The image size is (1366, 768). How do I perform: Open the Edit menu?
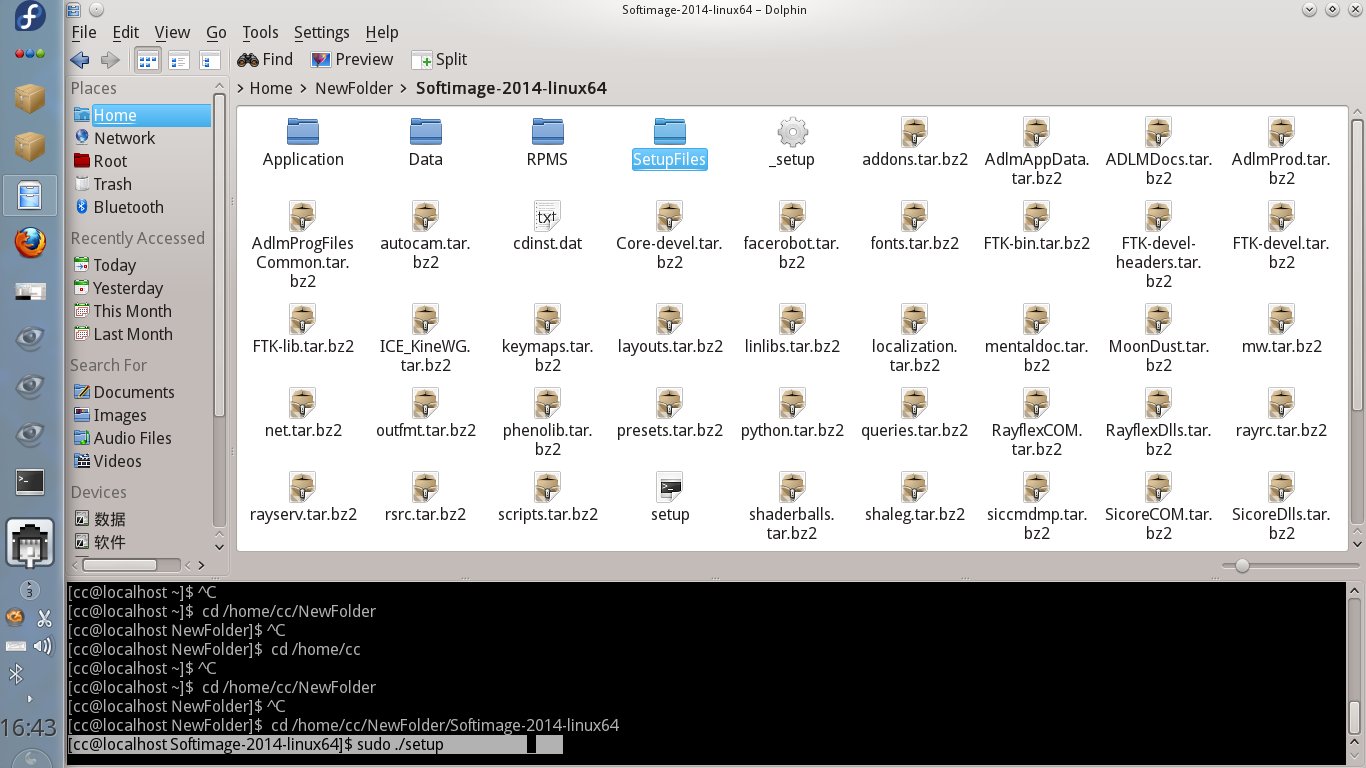click(125, 32)
